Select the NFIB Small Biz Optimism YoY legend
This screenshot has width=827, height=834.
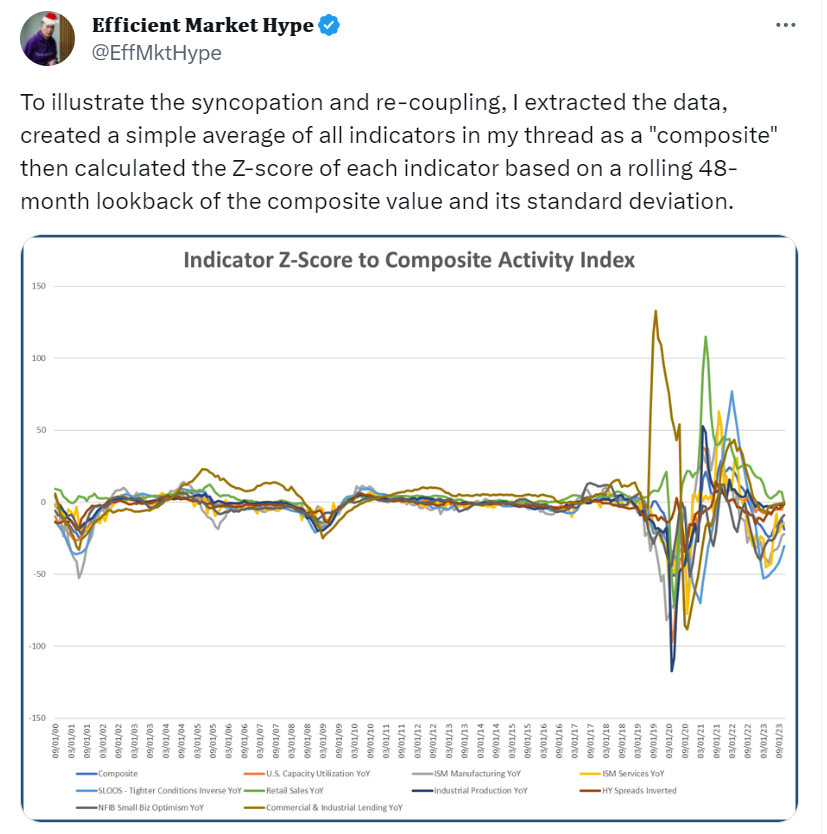[142, 806]
